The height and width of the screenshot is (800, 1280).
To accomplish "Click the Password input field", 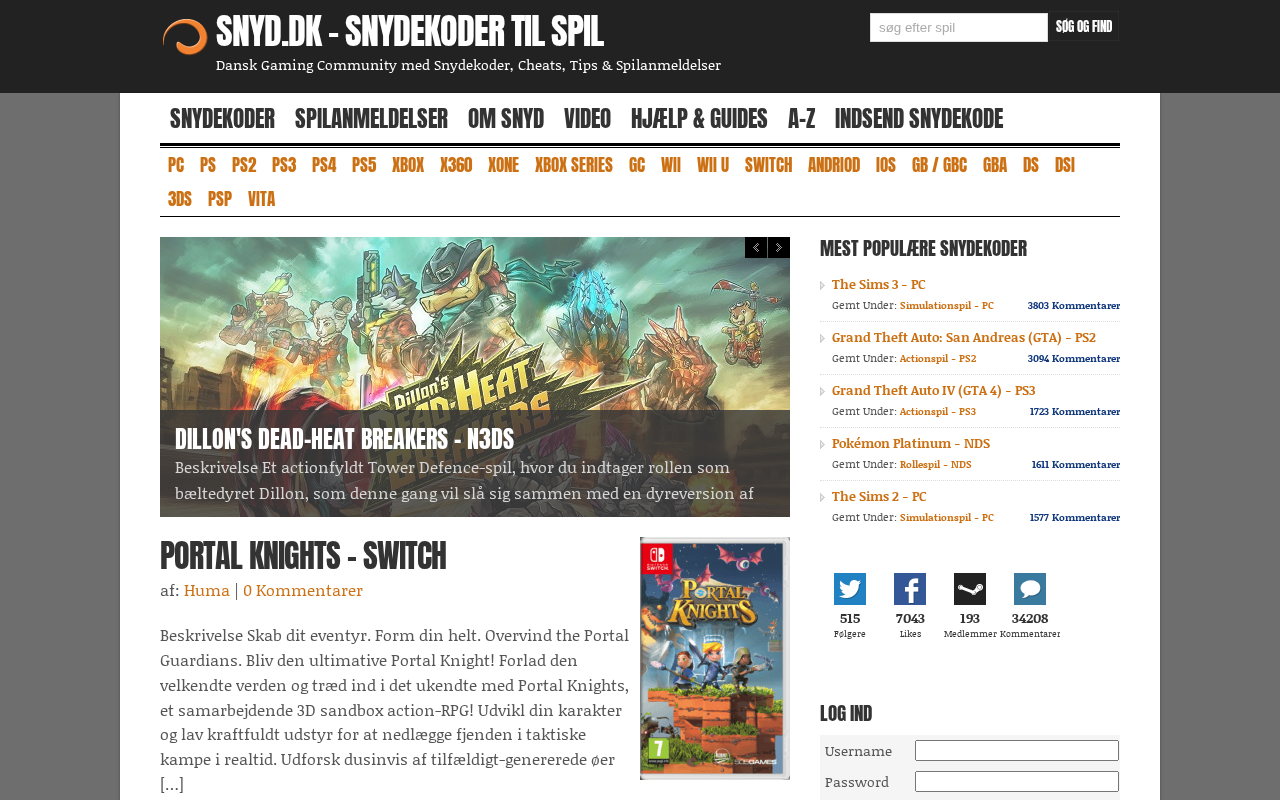I will (x=1017, y=782).
